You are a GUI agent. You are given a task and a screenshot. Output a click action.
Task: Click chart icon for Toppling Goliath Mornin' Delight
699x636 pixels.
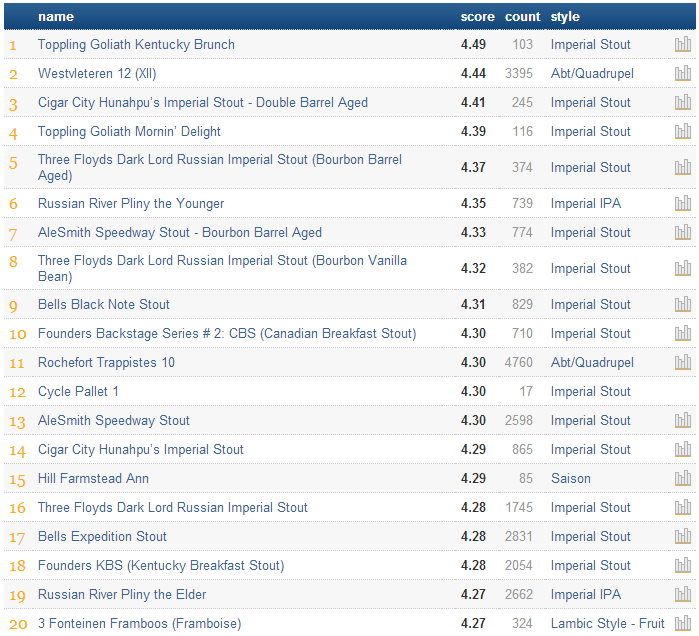683,131
